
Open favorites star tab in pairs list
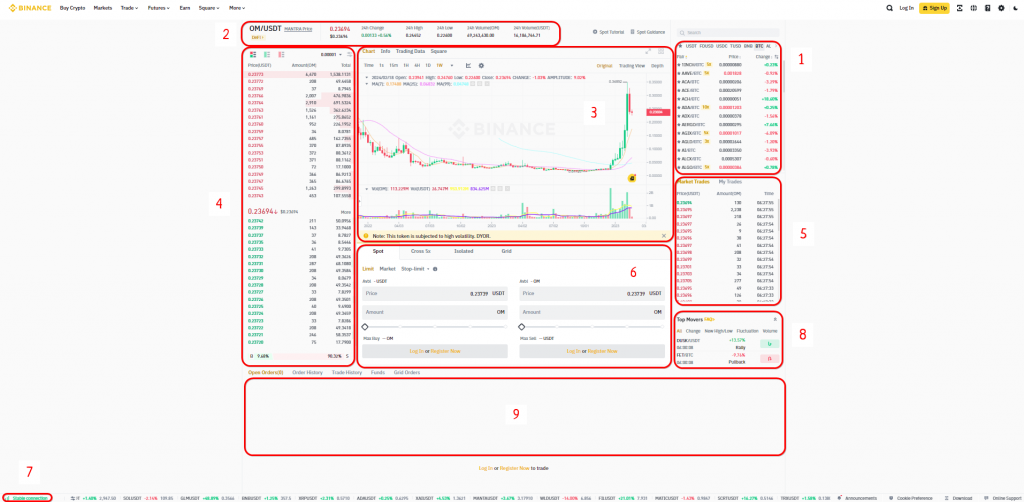point(681,45)
